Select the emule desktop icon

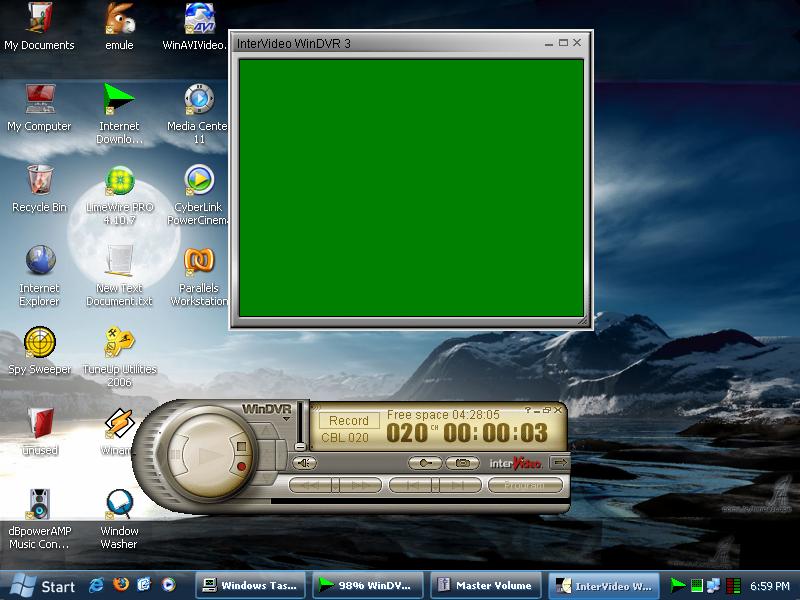pos(119,27)
